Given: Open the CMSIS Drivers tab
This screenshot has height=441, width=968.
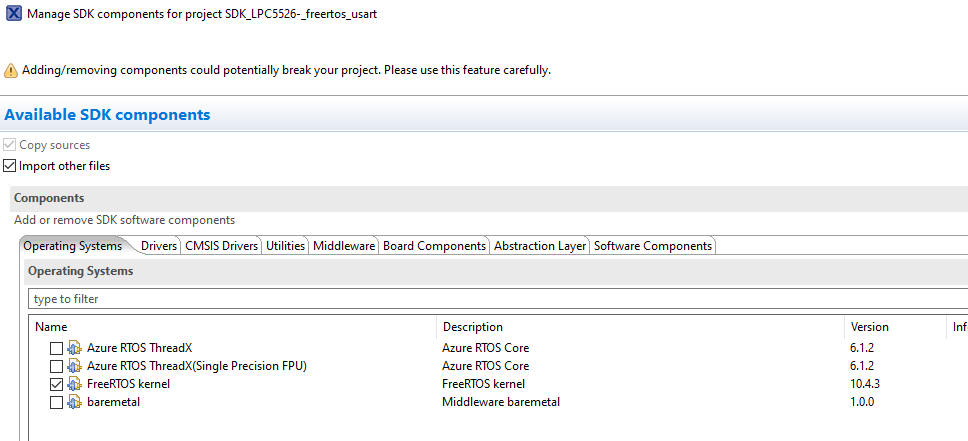Looking at the screenshot, I should [221, 246].
